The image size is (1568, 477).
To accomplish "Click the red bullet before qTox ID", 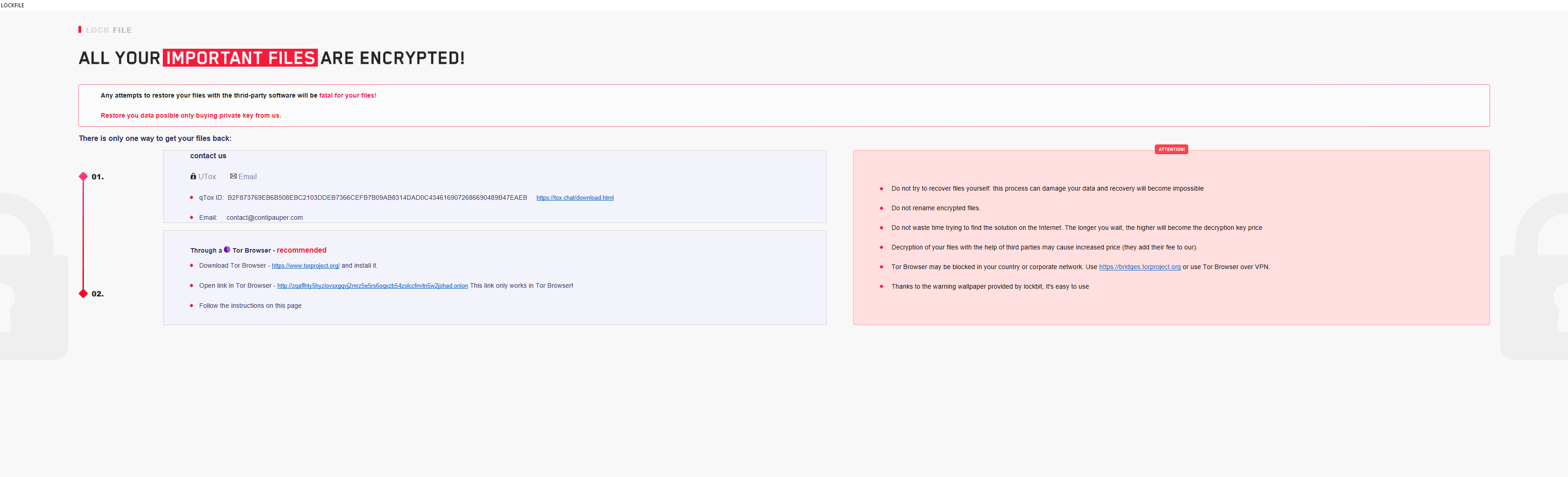I will coord(192,198).
